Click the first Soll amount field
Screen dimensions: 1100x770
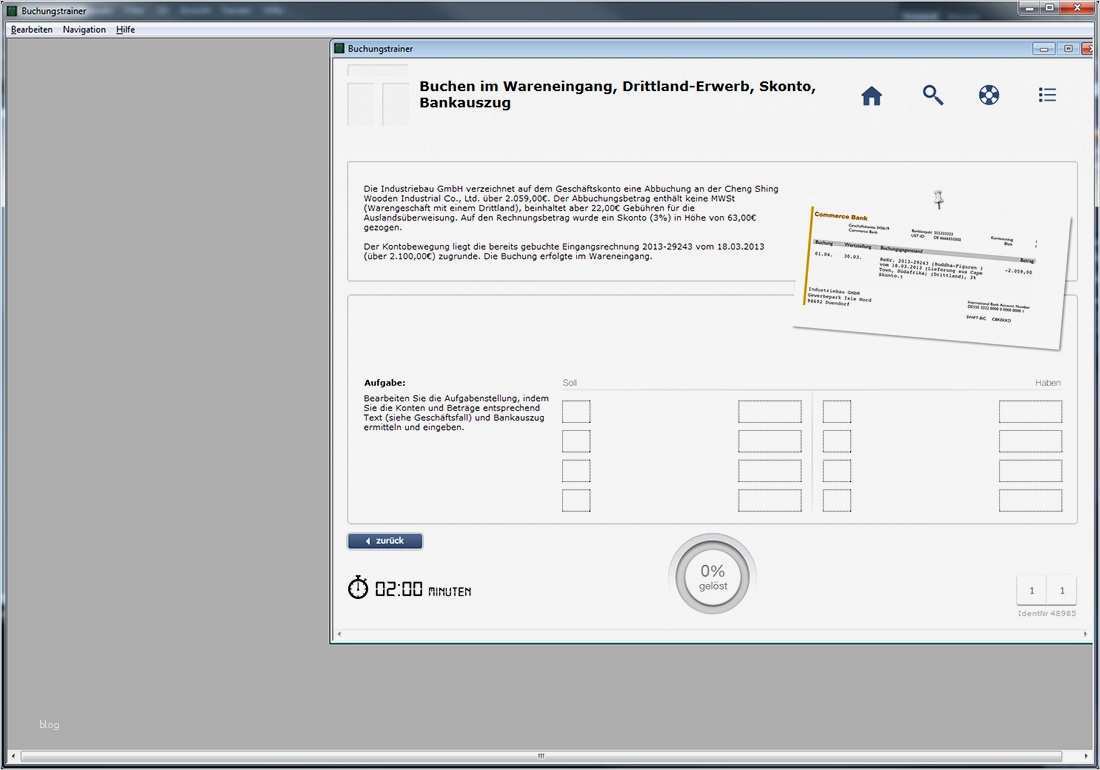click(768, 410)
